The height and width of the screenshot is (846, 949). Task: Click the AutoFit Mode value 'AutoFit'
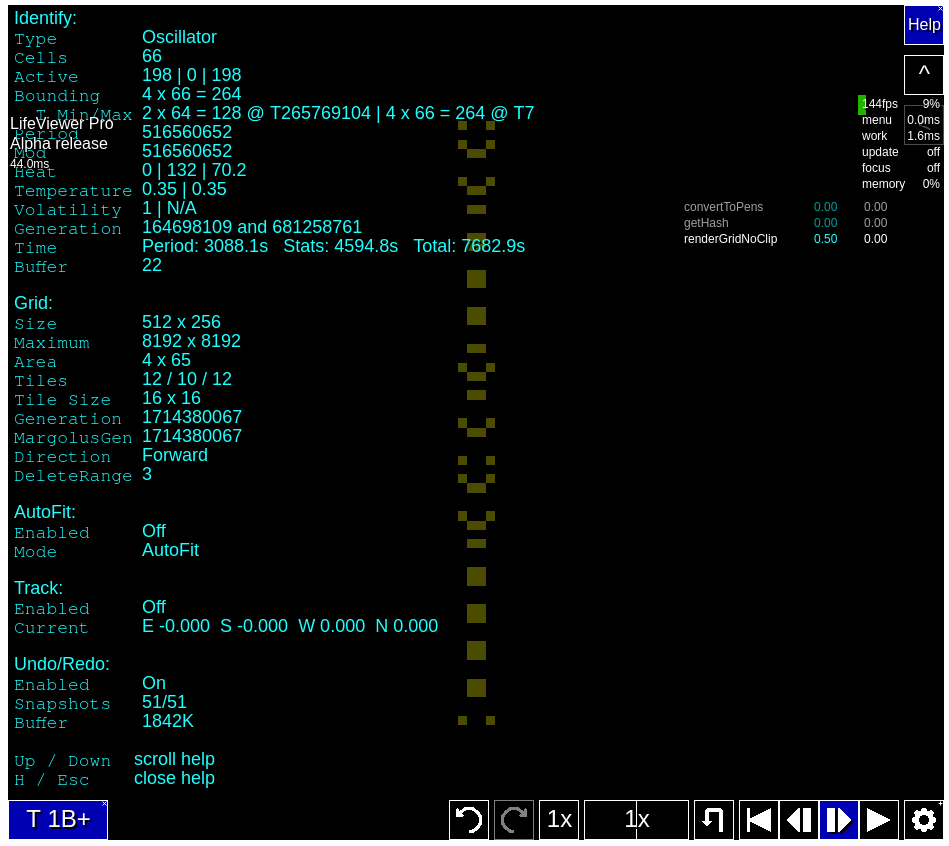170,550
